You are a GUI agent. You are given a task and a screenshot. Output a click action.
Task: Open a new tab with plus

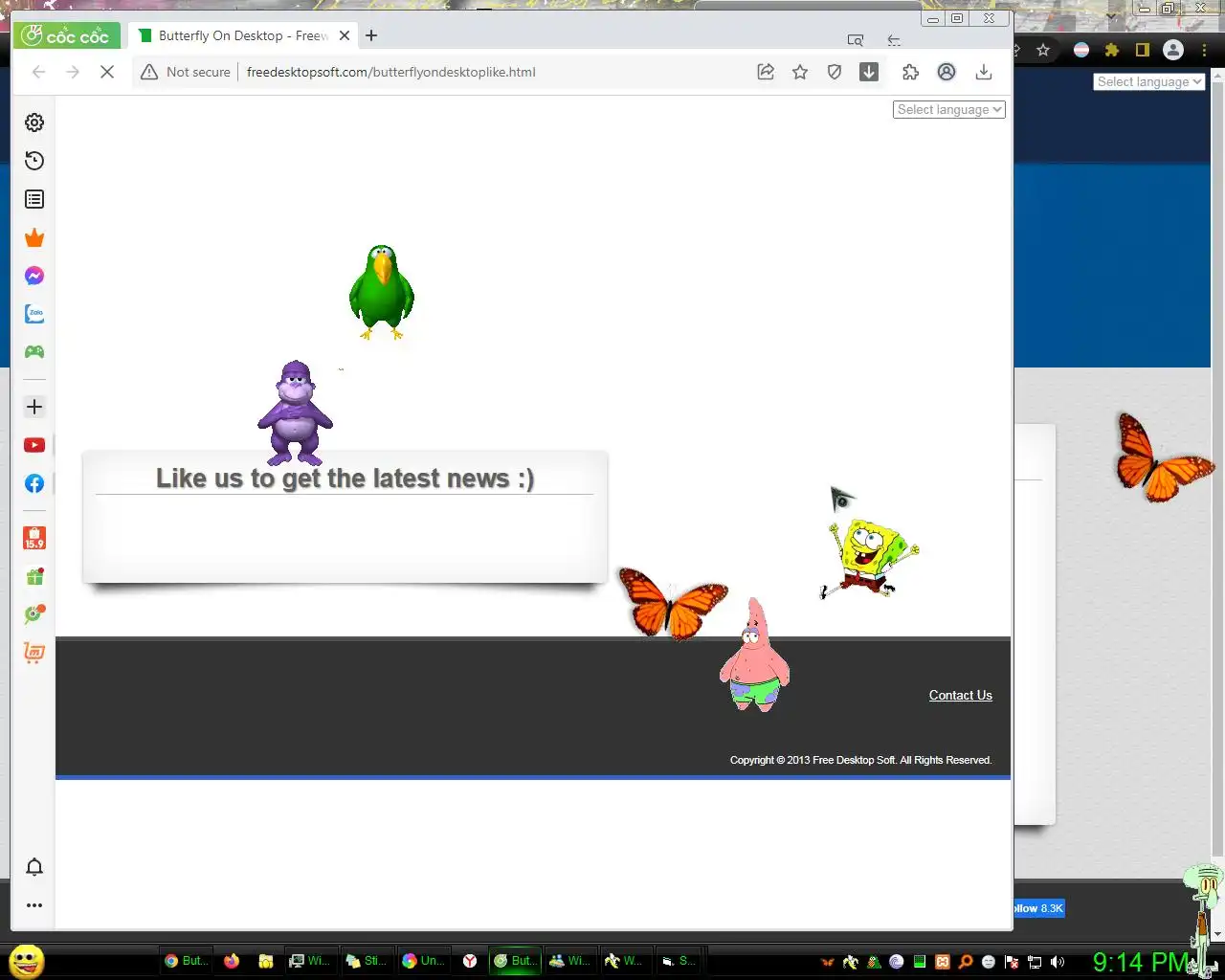[x=371, y=35]
